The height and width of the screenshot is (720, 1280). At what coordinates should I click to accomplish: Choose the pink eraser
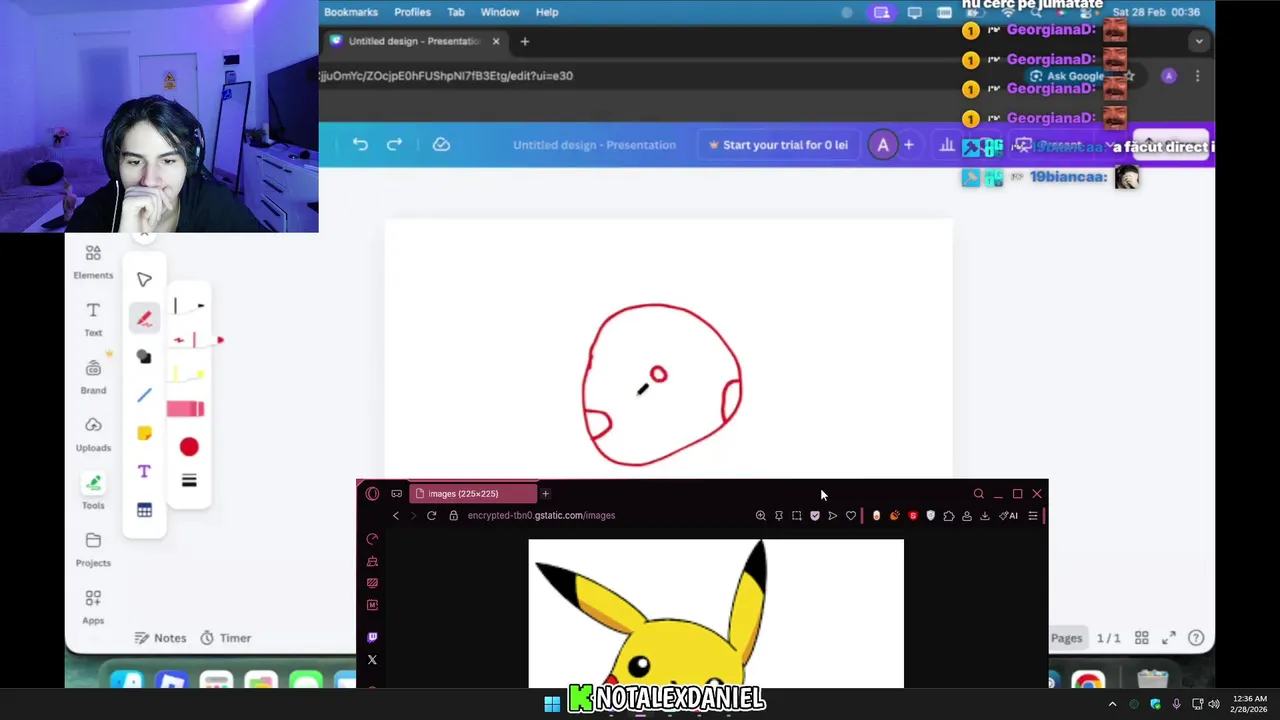(x=186, y=409)
